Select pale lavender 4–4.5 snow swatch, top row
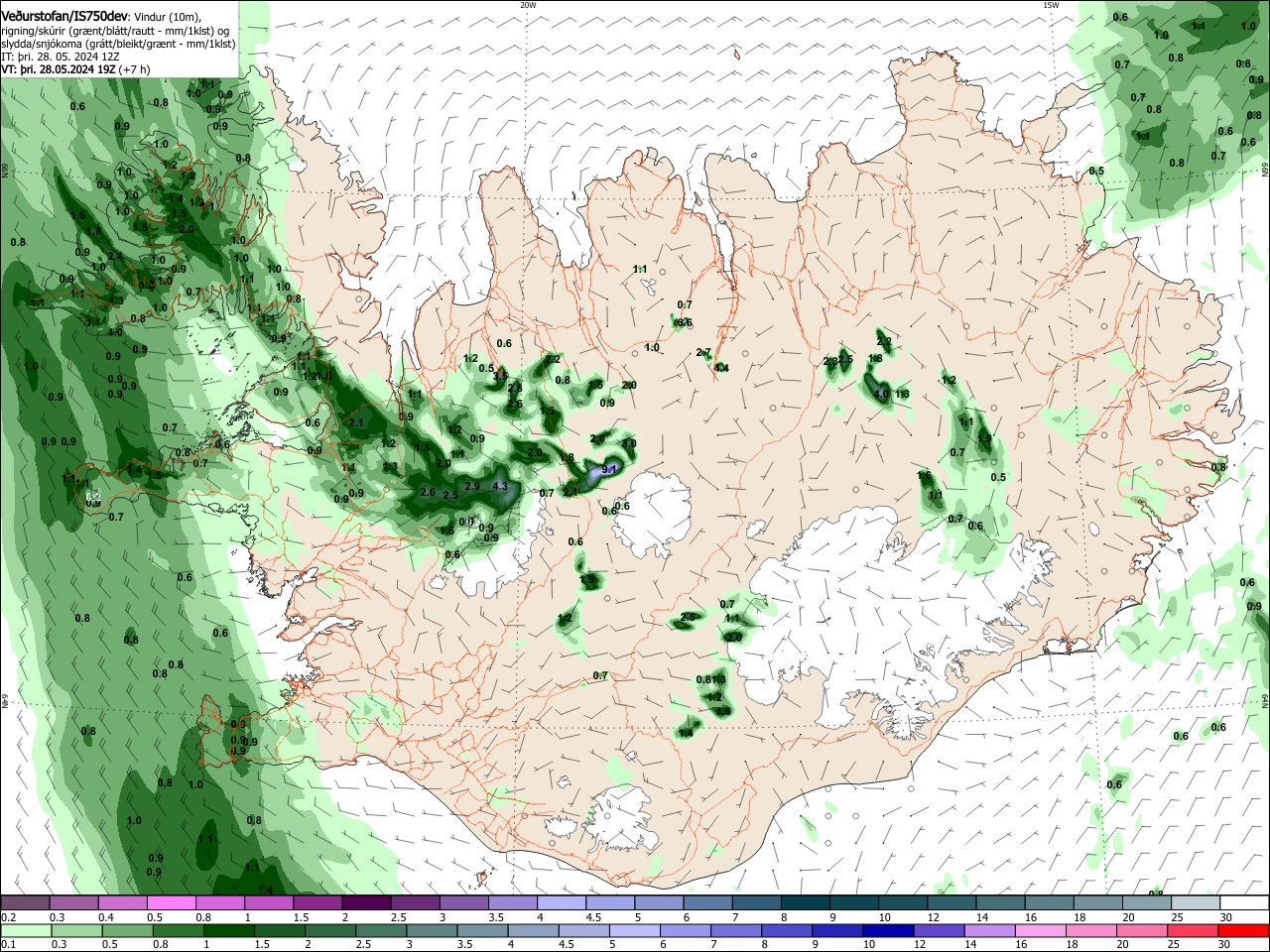The height and width of the screenshot is (952, 1270). pyautogui.click(x=561, y=903)
